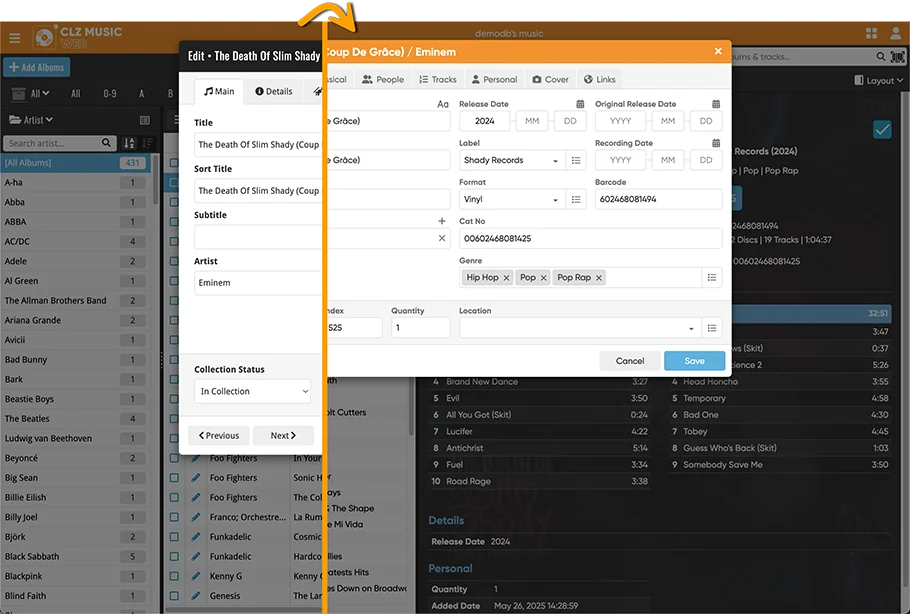Image resolution: width=910 pixels, height=614 pixels.
Task: Click the columns icon in the Artist panel header
Action: (x=145, y=120)
